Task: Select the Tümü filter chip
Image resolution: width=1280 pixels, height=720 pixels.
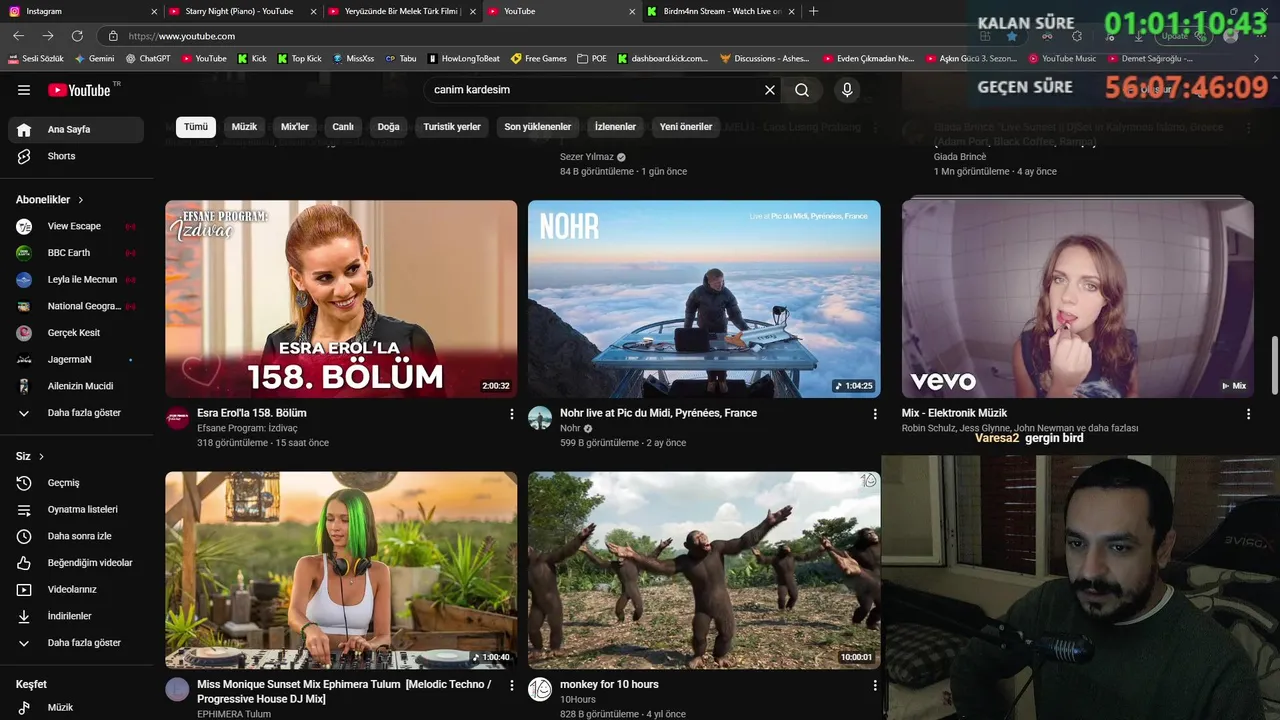Action: point(196,127)
